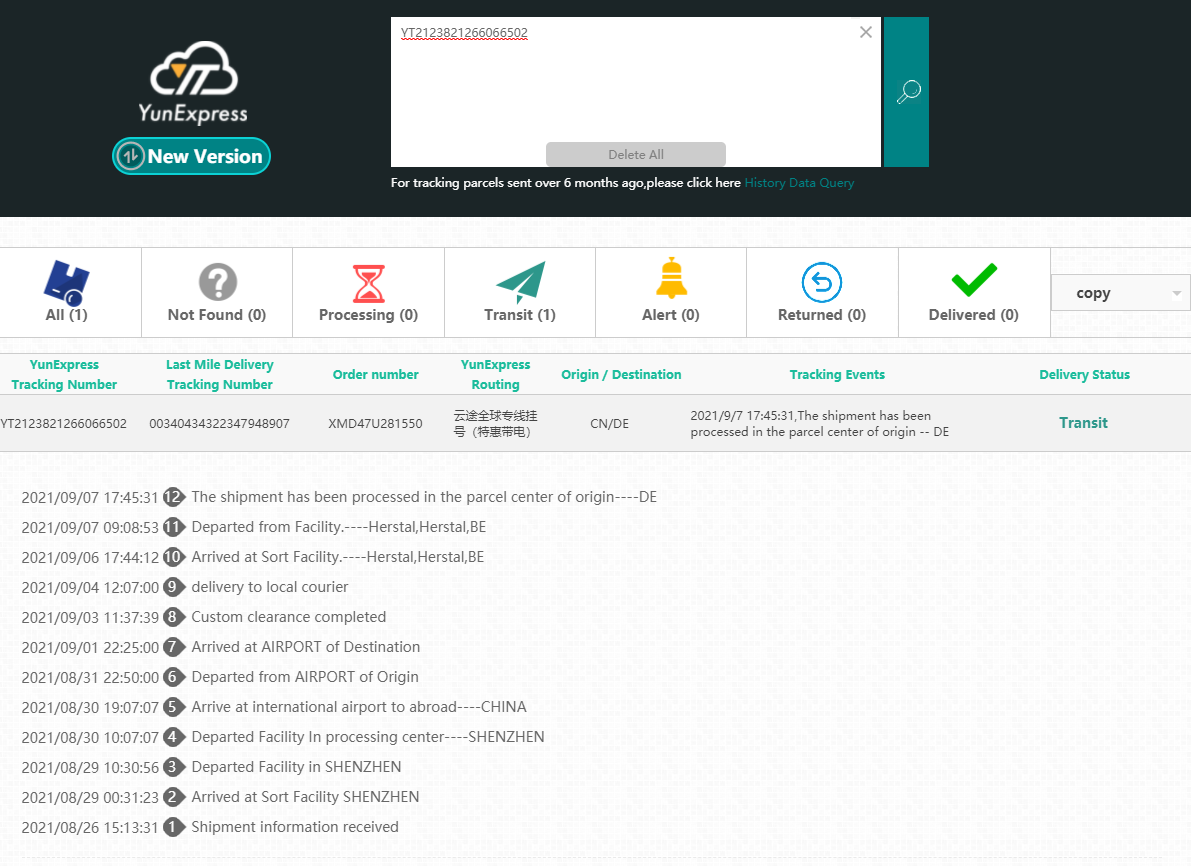Viewport: 1191px width, 866px height.
Task: Click the Tracking Events column header
Action: pos(837,374)
